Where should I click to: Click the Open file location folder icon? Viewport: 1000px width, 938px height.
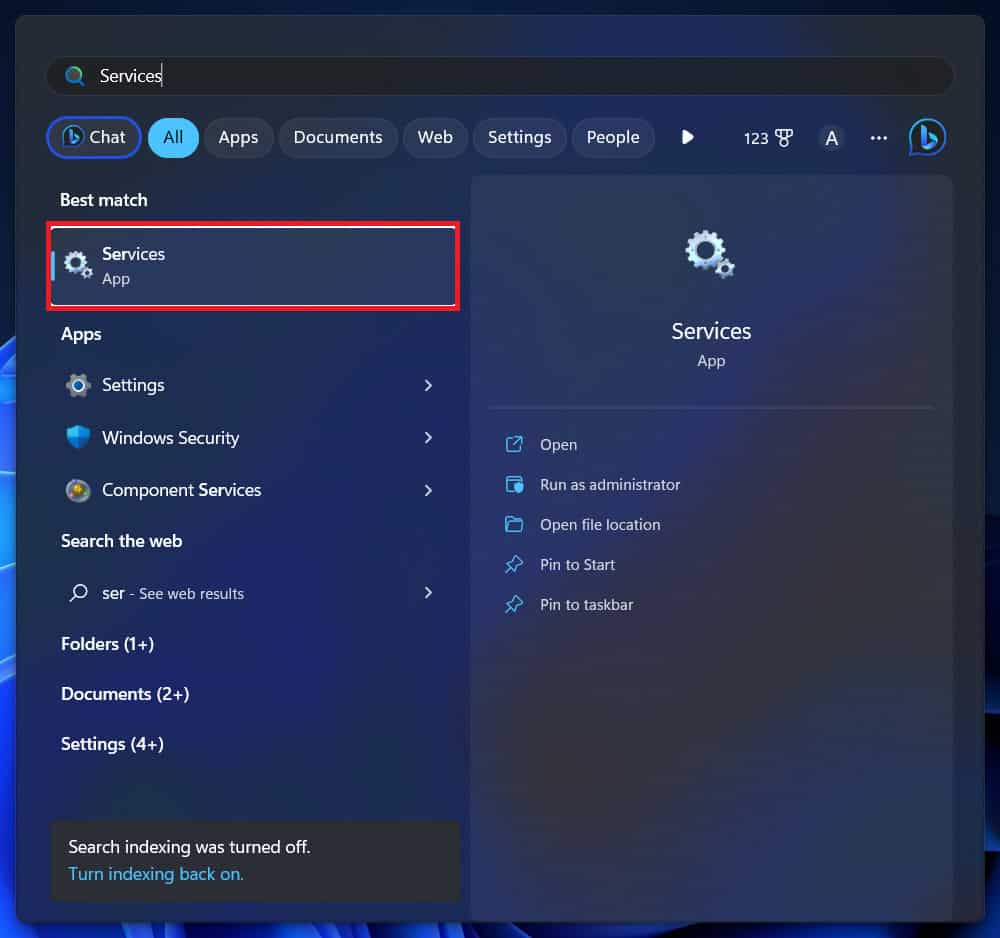click(x=514, y=524)
